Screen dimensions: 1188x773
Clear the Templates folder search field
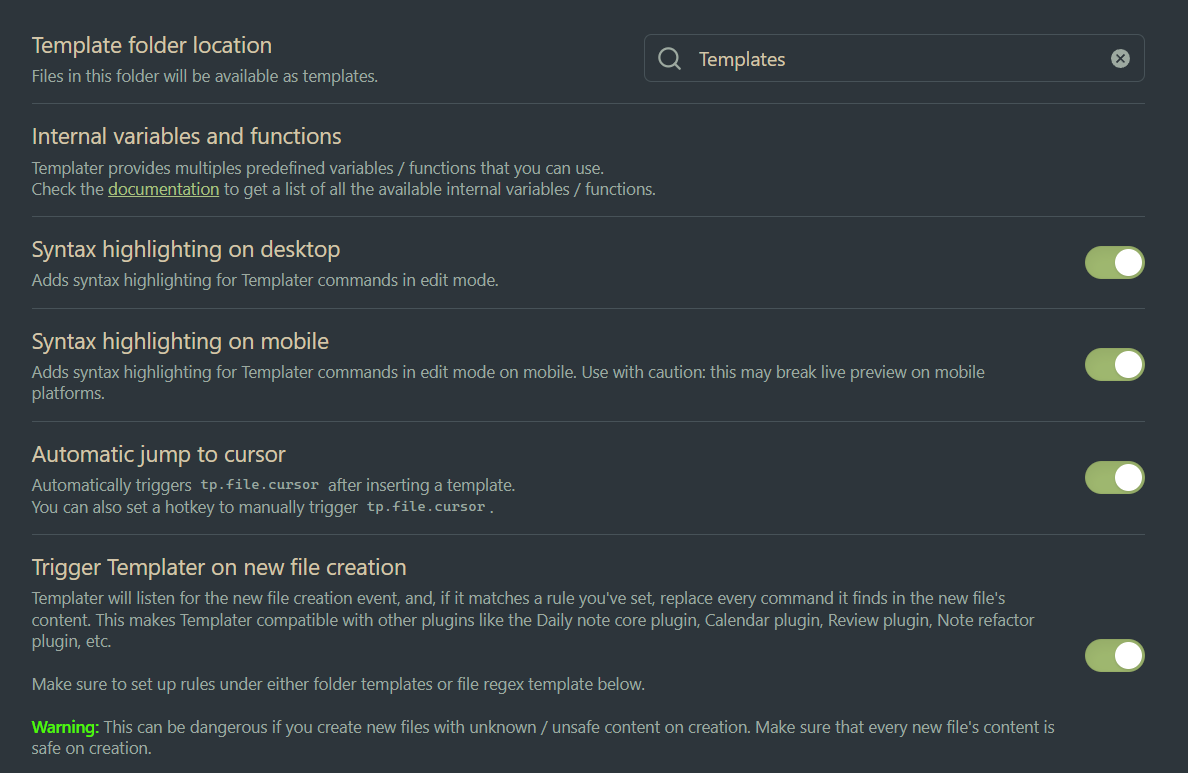click(x=1120, y=59)
